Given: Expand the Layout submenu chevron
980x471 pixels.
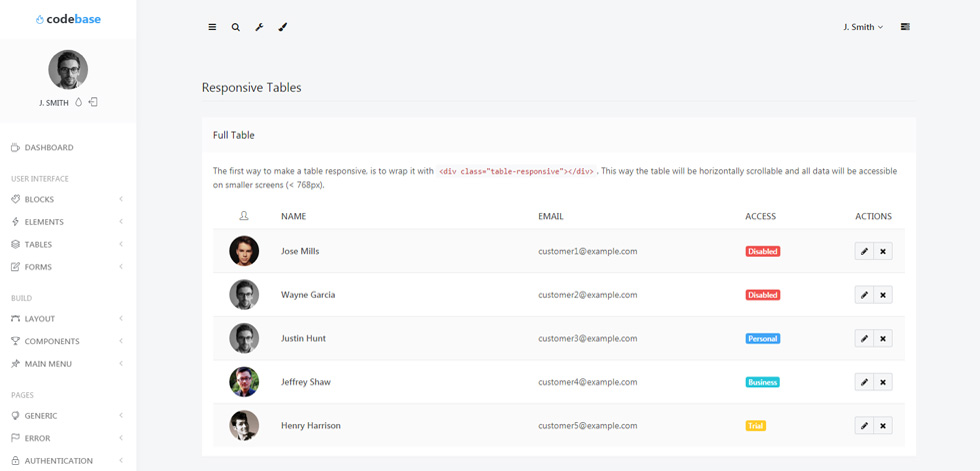Looking at the screenshot, I should pos(121,319).
